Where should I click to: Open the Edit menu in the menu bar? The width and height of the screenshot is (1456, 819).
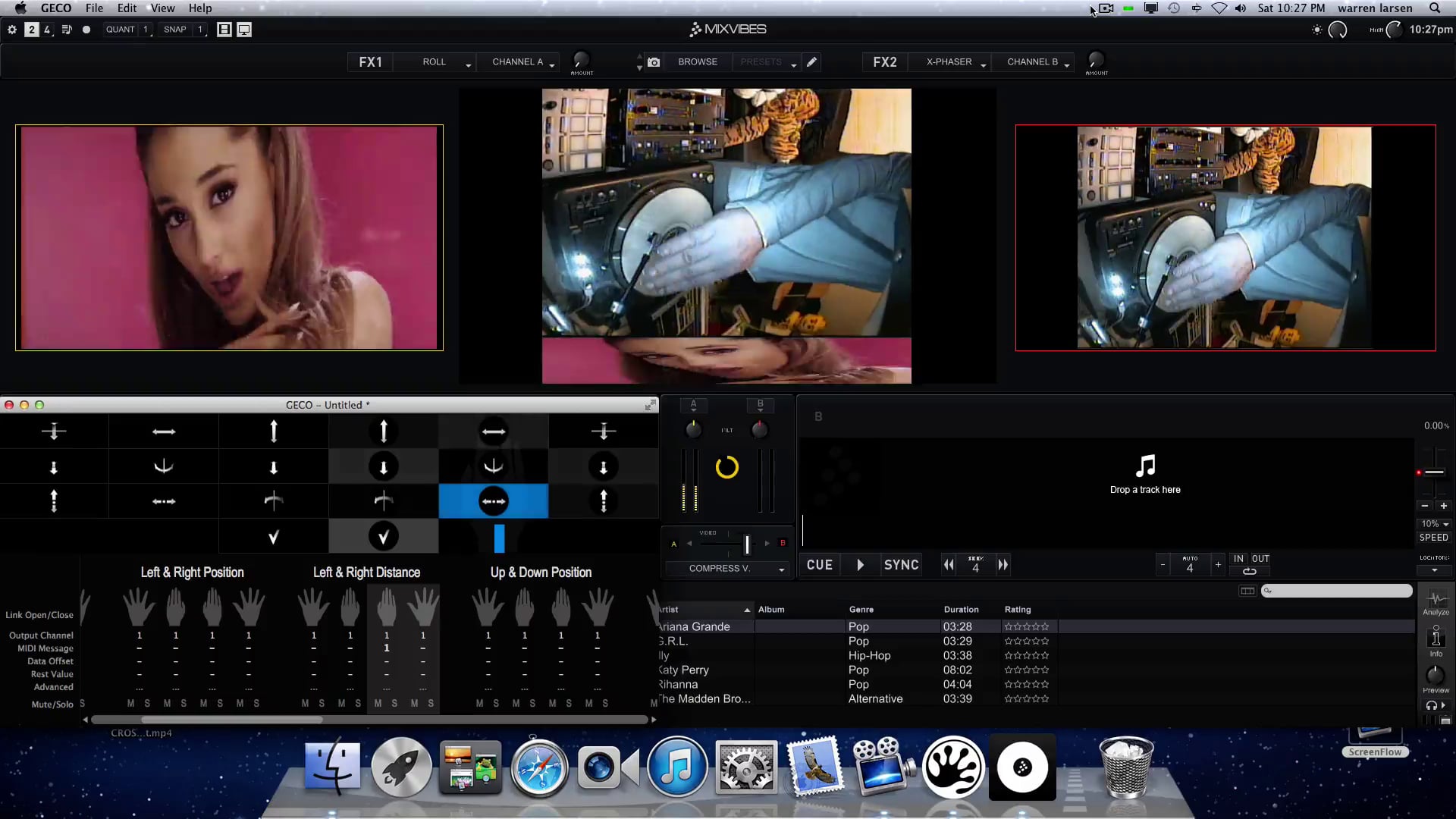(x=127, y=8)
